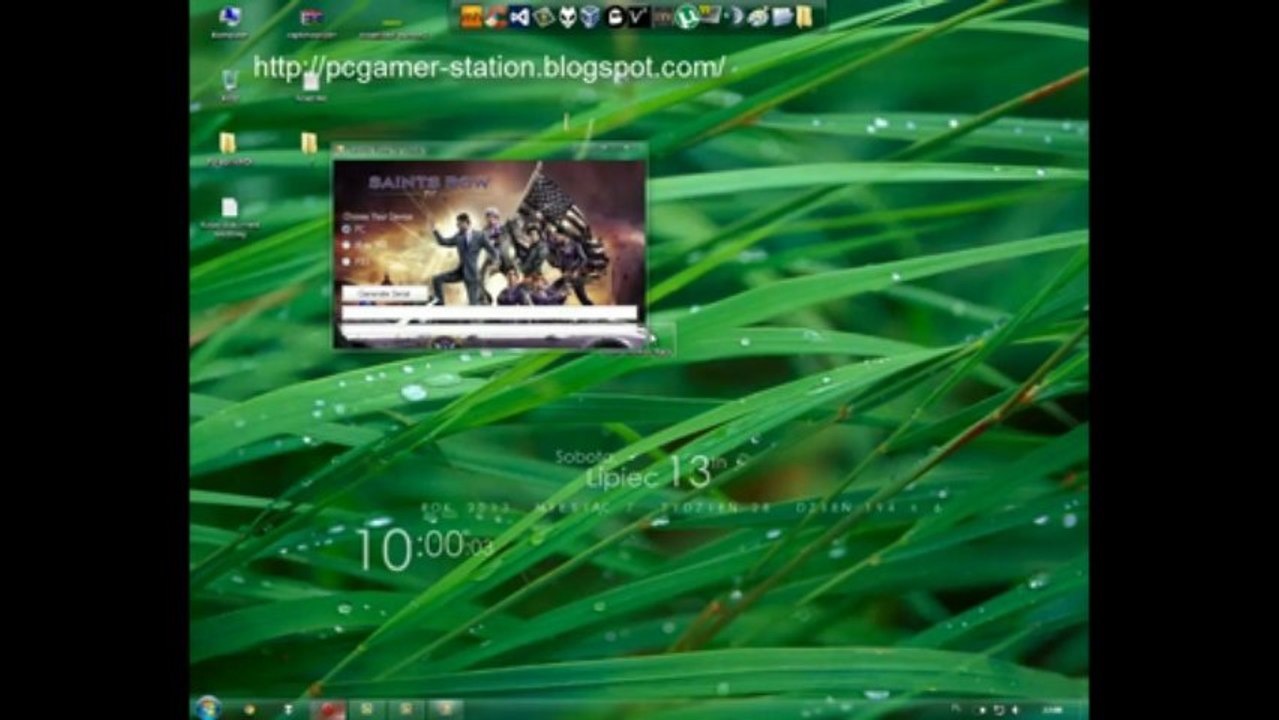Image resolution: width=1279 pixels, height=720 pixels.
Task: Open the white fox head icon in the dock
Action: [567, 17]
